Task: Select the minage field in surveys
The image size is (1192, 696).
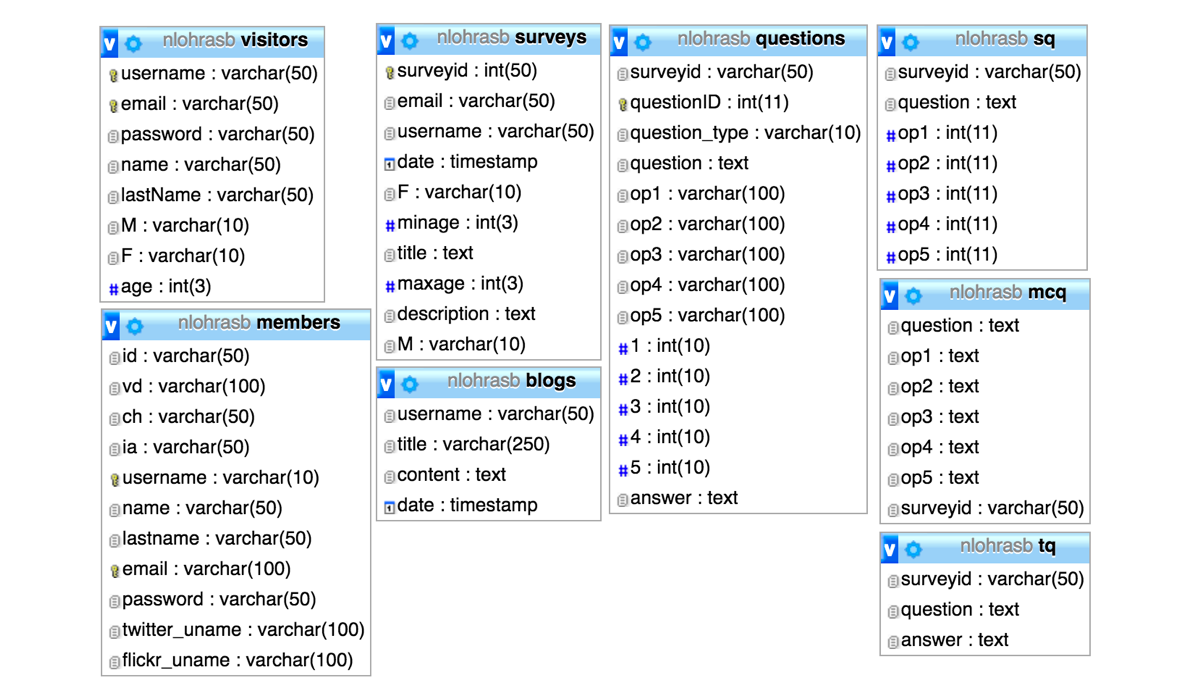Action: (x=457, y=223)
